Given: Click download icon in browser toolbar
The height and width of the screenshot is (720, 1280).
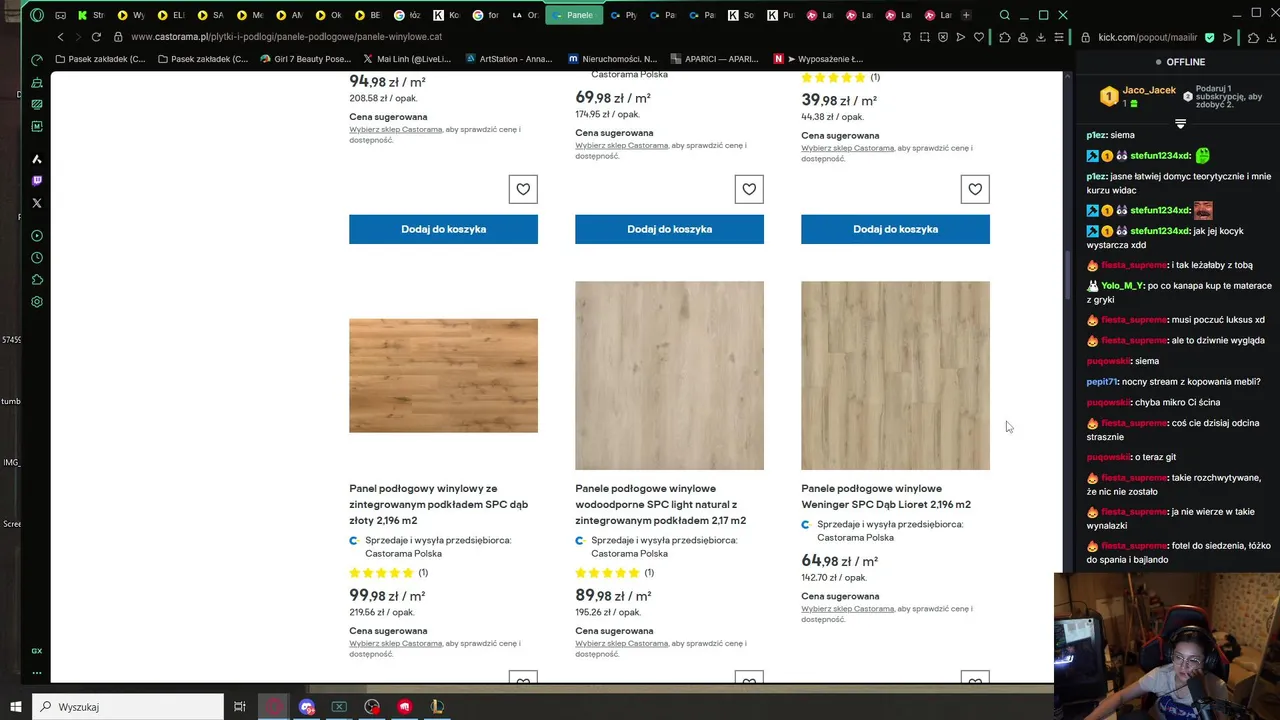Looking at the screenshot, I should tap(1041, 37).
